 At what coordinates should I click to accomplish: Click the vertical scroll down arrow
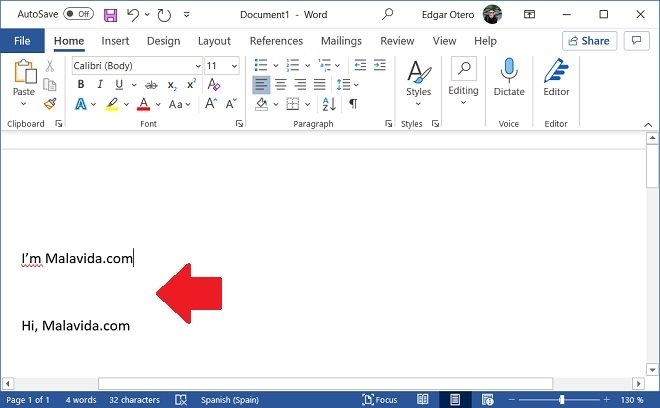[652, 370]
